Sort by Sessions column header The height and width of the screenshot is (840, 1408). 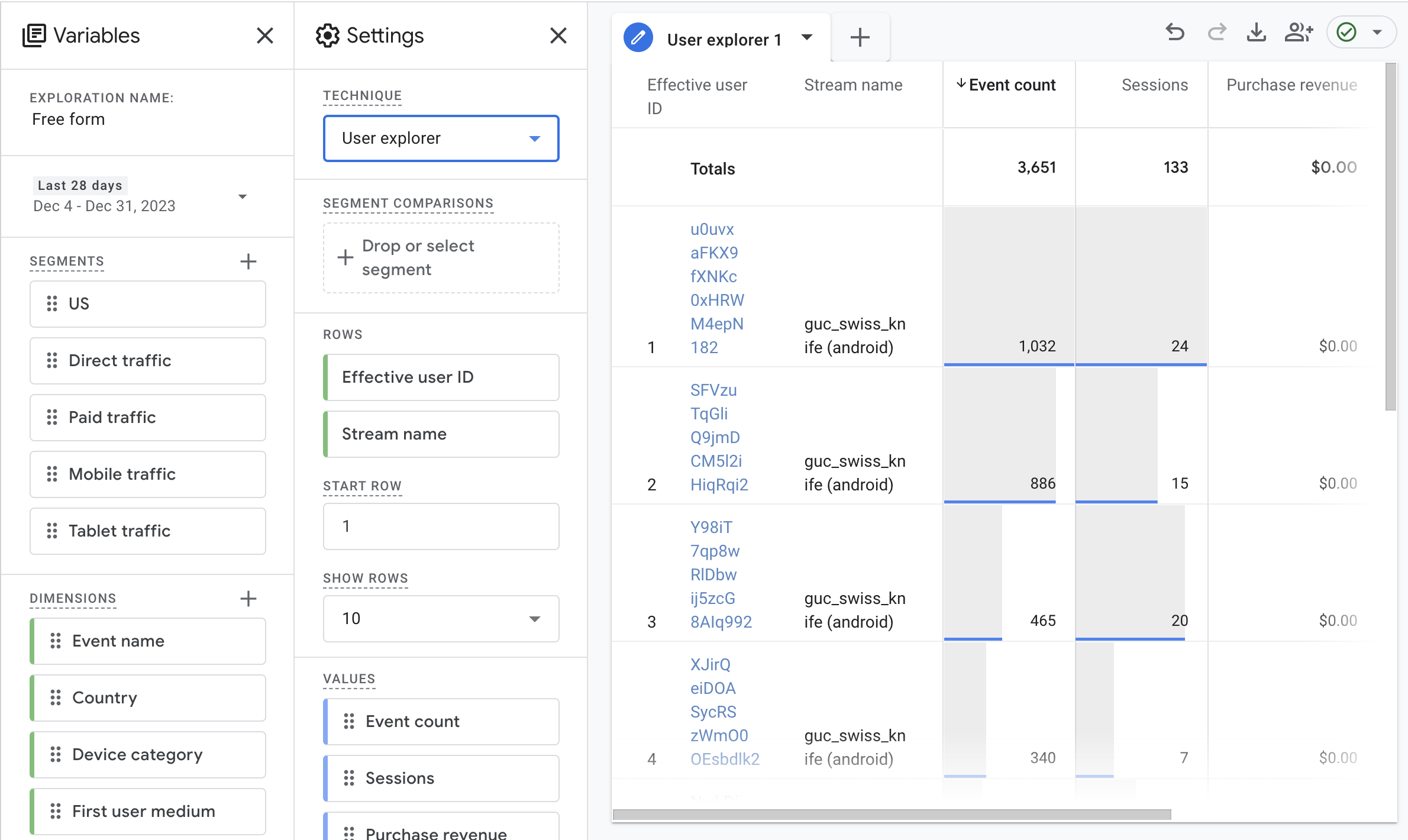point(1154,85)
